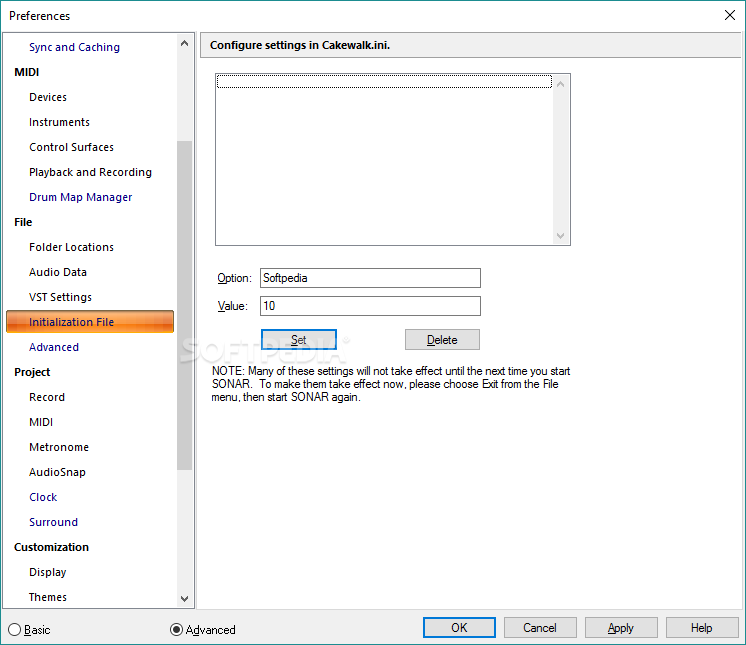Select Folder Locations
The image size is (746, 645).
tap(71, 247)
